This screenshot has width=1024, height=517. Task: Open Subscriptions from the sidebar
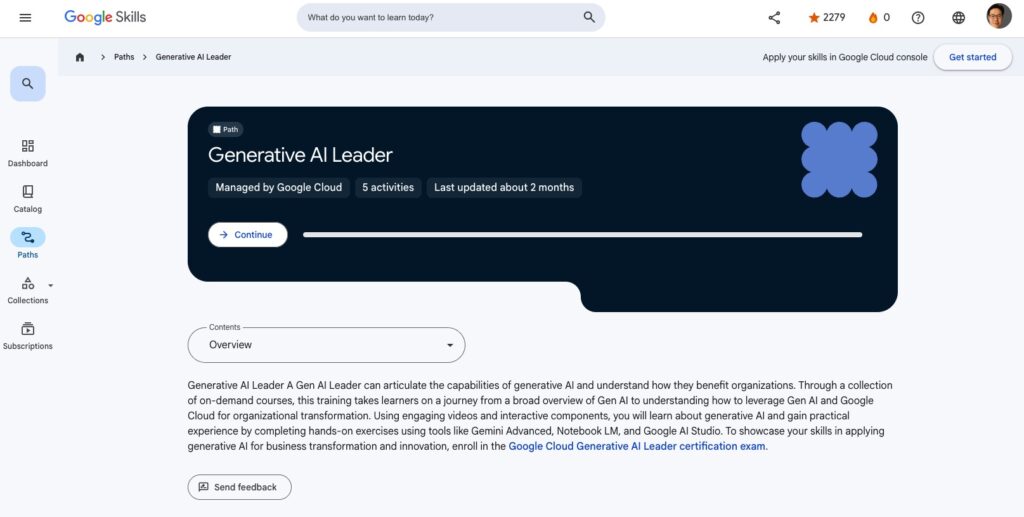[x=28, y=335]
